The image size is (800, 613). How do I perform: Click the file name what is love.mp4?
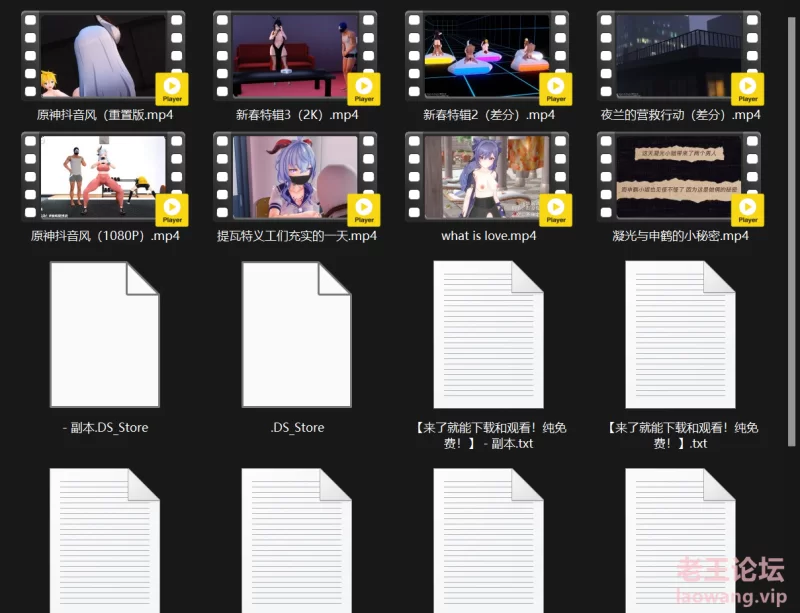(x=489, y=236)
